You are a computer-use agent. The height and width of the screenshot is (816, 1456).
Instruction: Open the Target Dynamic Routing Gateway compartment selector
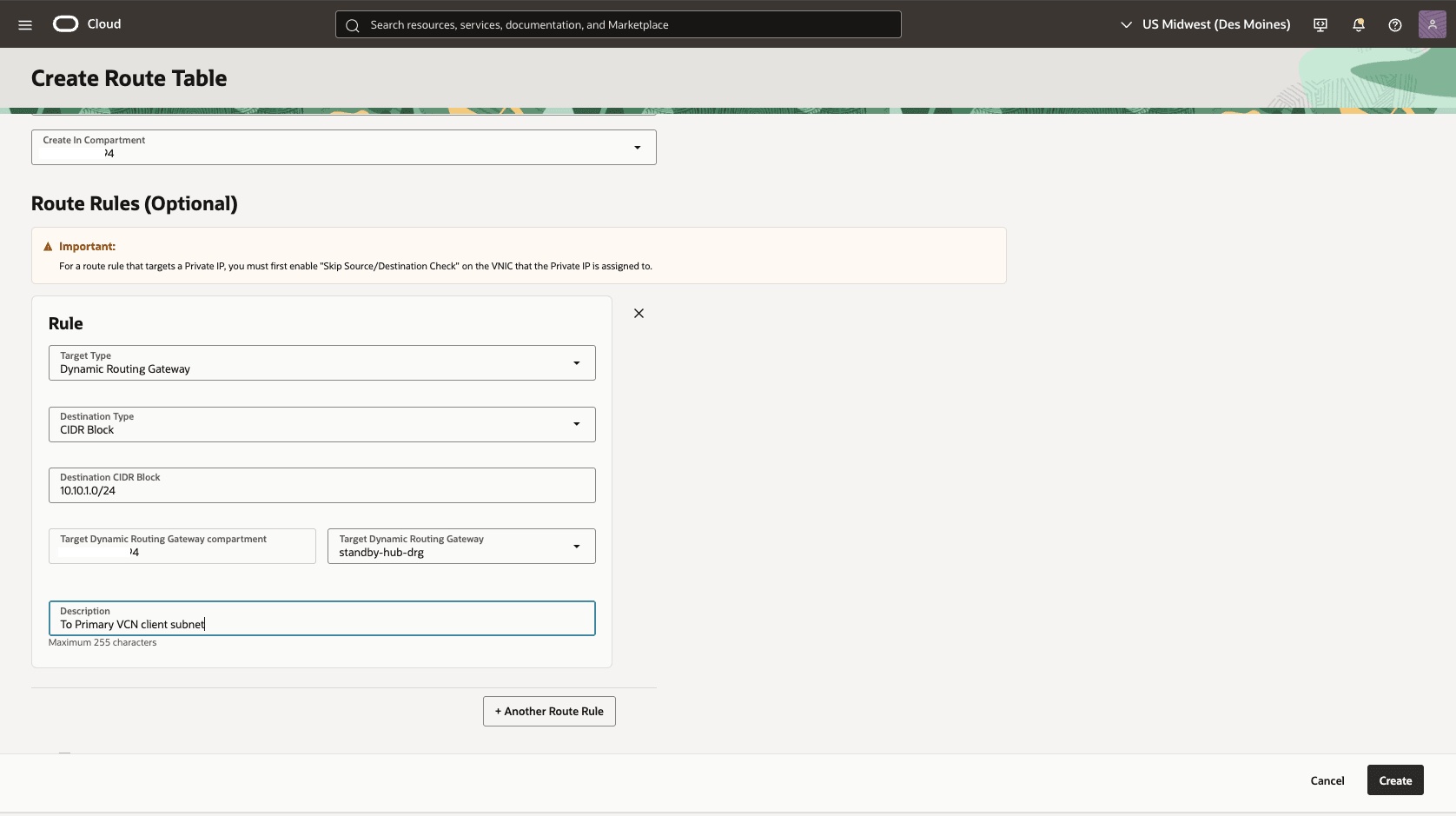click(182, 546)
